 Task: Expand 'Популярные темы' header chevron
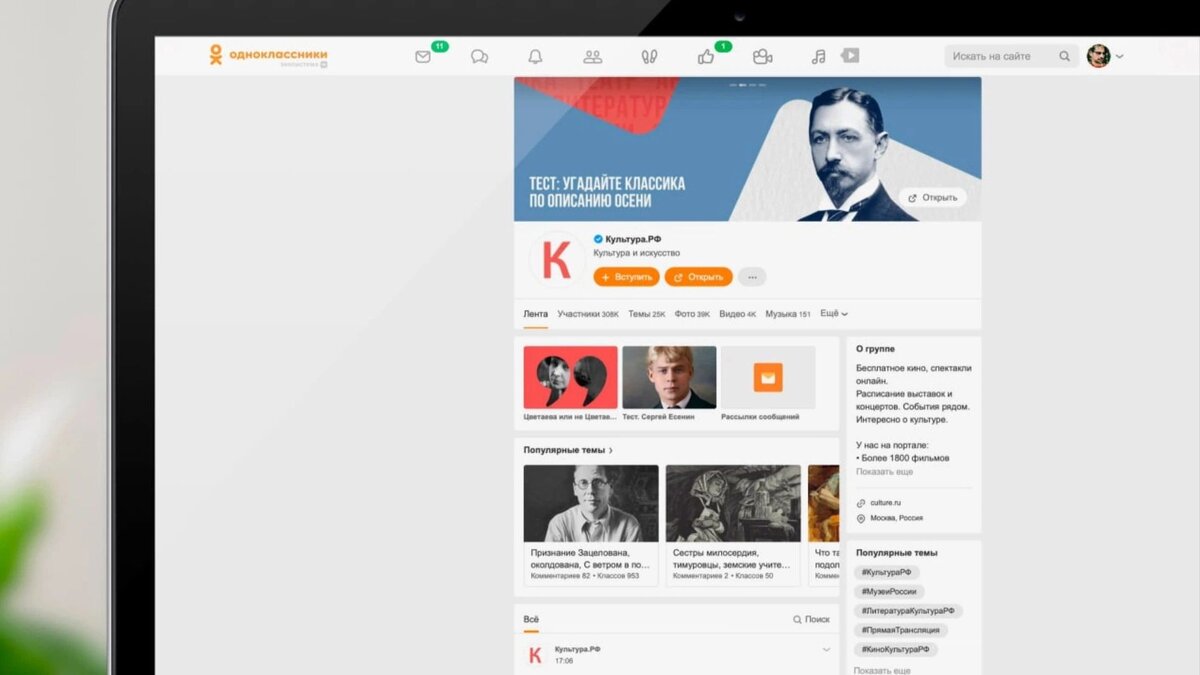611,450
